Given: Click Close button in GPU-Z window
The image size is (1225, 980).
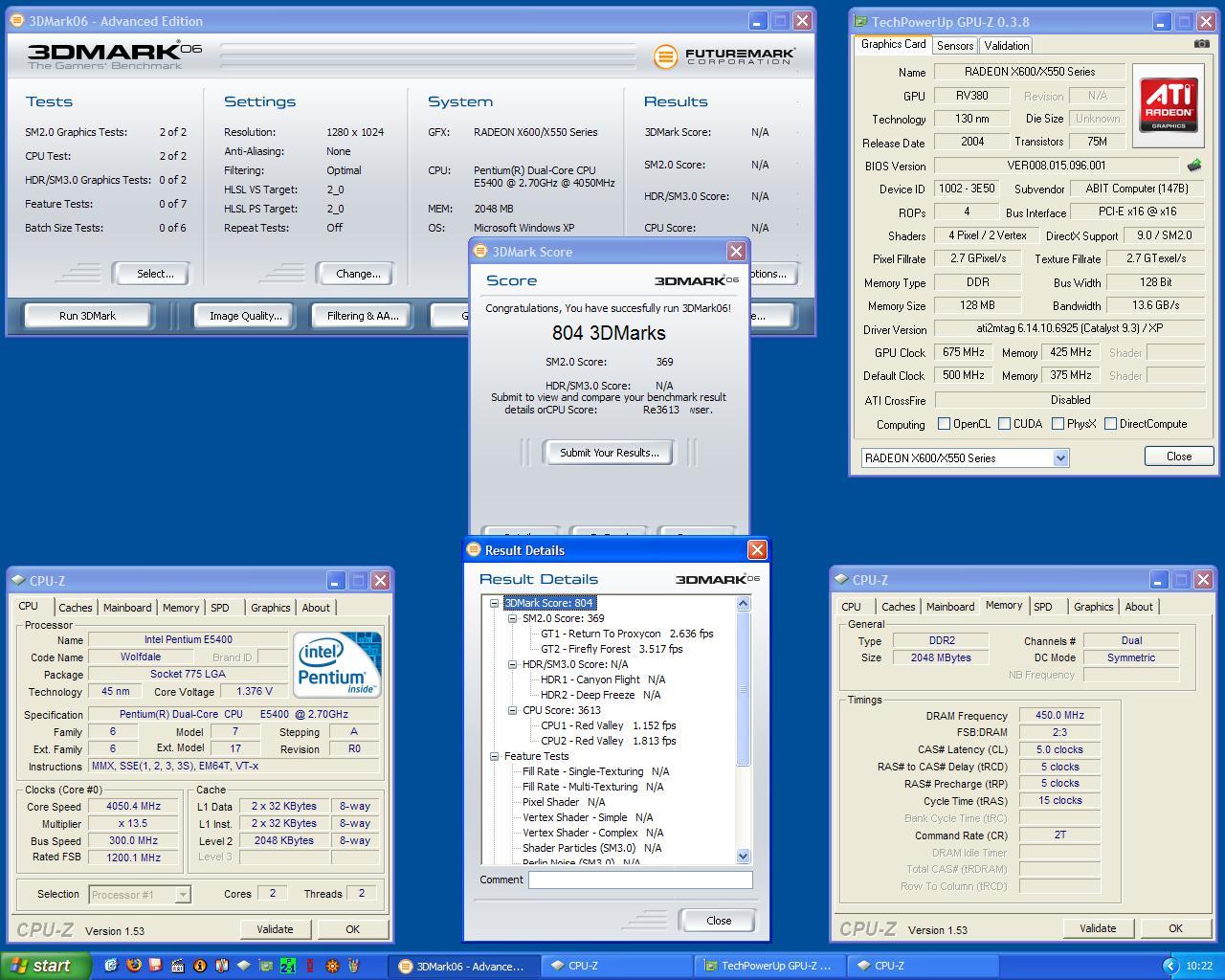Looking at the screenshot, I should (x=1179, y=457).
